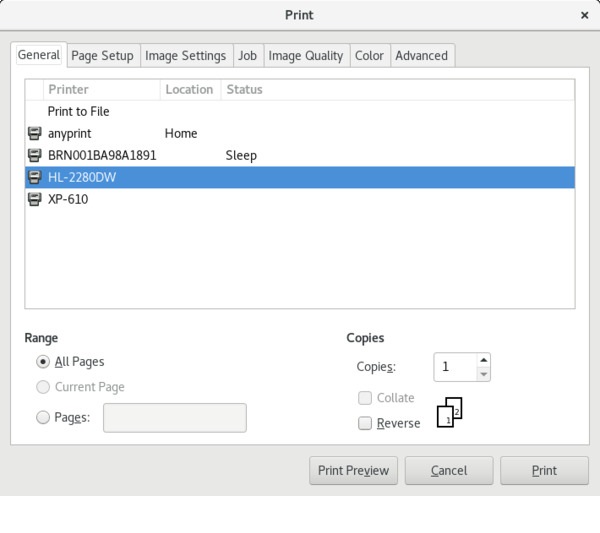600x533 pixels.
Task: Select the Pages range radio button
Action: [x=44, y=418]
